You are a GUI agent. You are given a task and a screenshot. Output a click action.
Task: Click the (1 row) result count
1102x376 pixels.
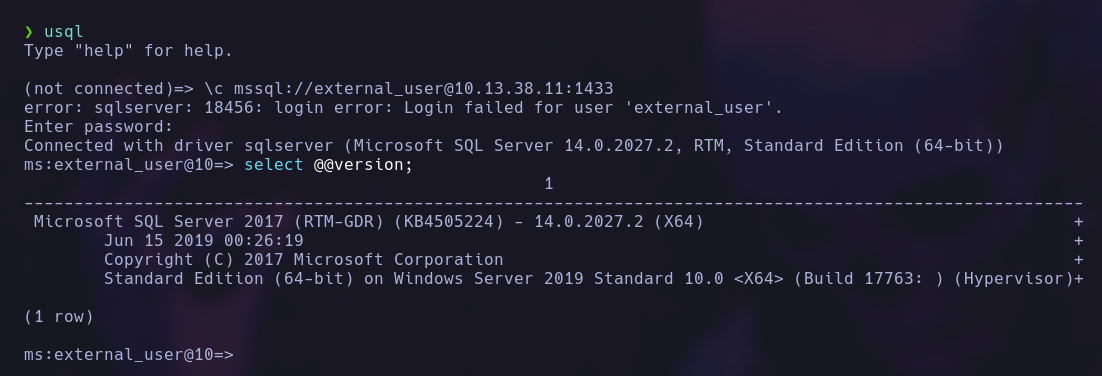59,316
